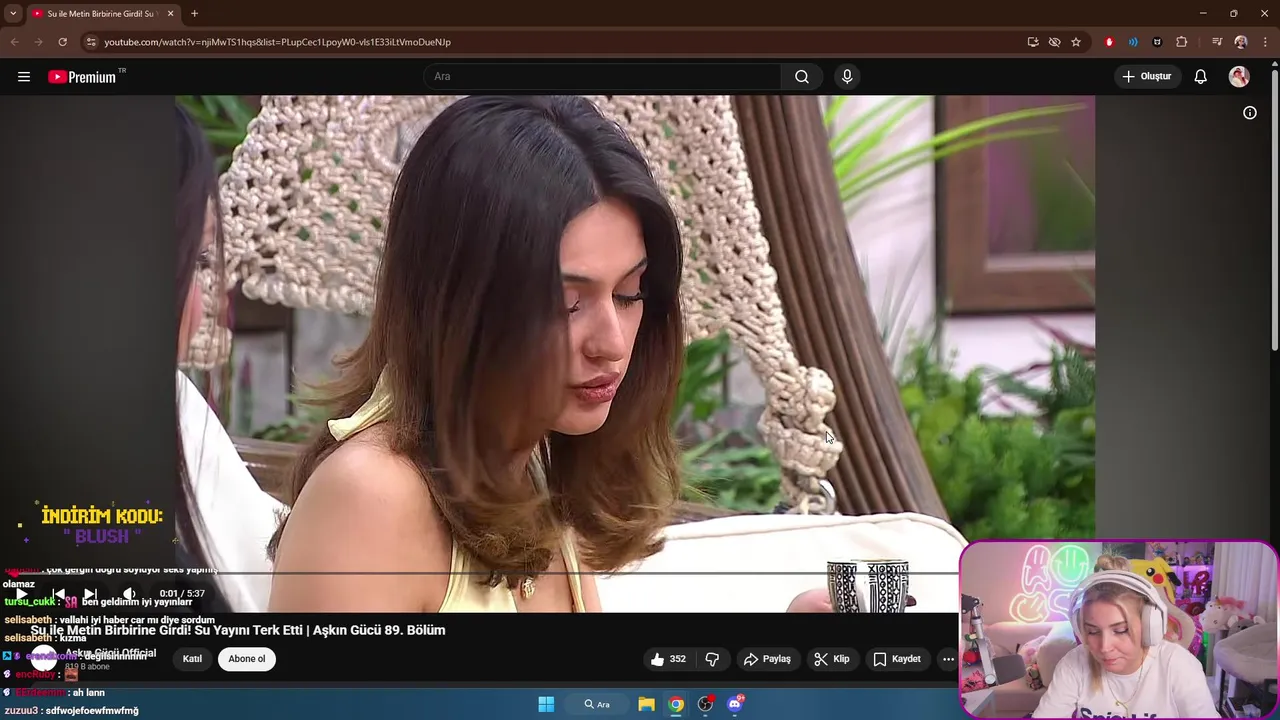
Task: Start voice search with microphone icon
Action: click(847, 77)
